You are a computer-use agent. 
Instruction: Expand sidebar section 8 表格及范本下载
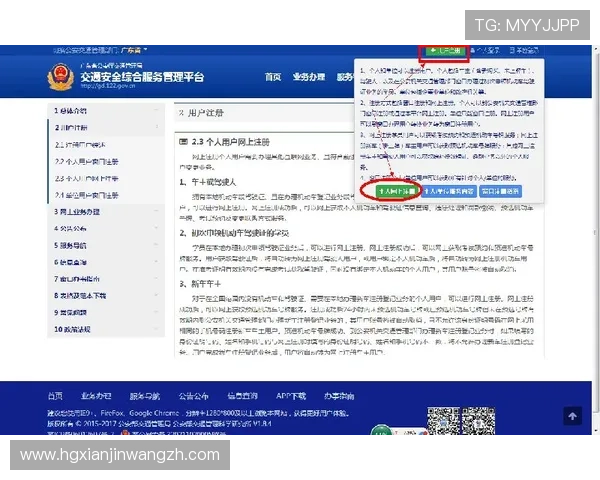click(106, 296)
